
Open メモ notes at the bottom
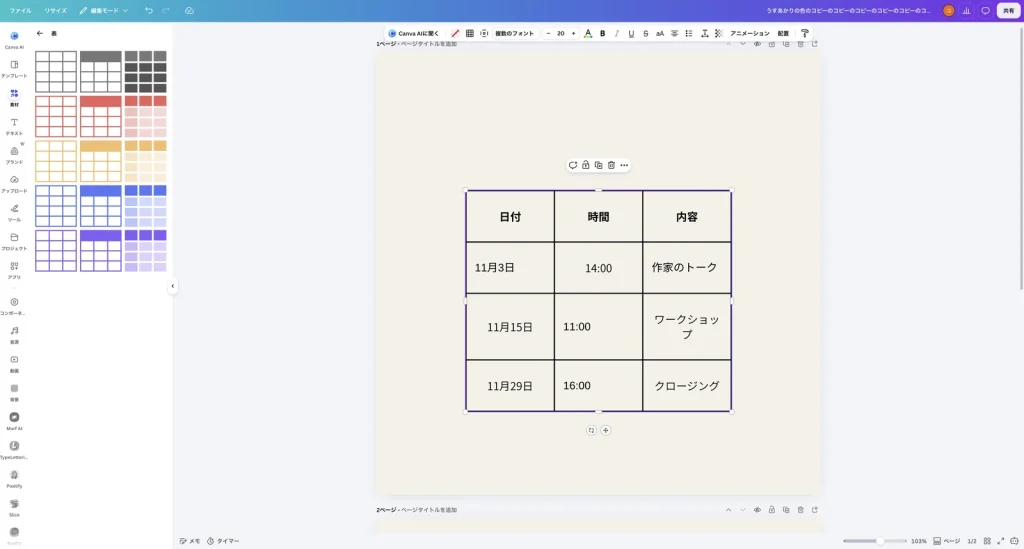[x=190, y=541]
